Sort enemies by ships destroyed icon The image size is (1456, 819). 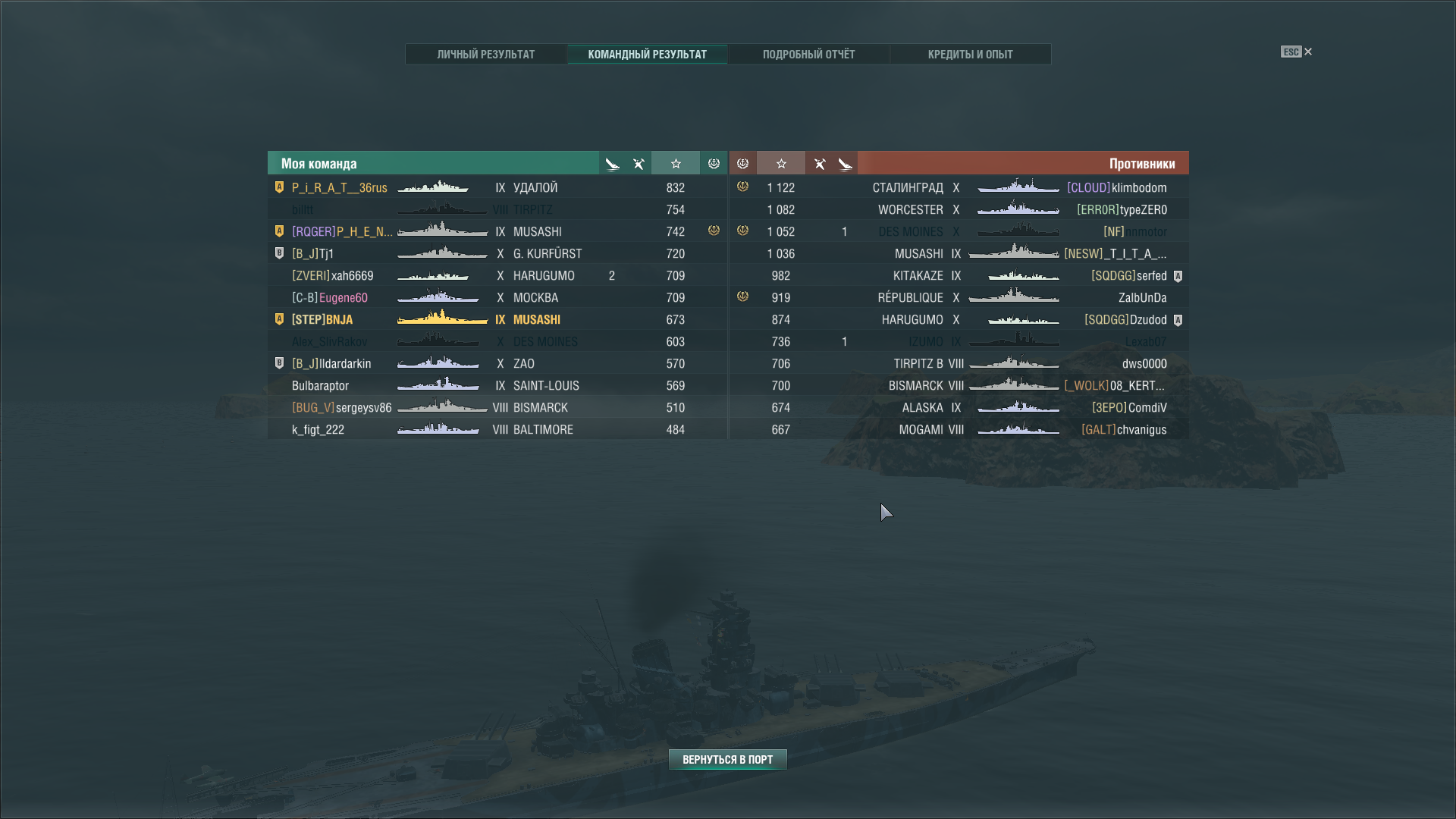tap(819, 164)
